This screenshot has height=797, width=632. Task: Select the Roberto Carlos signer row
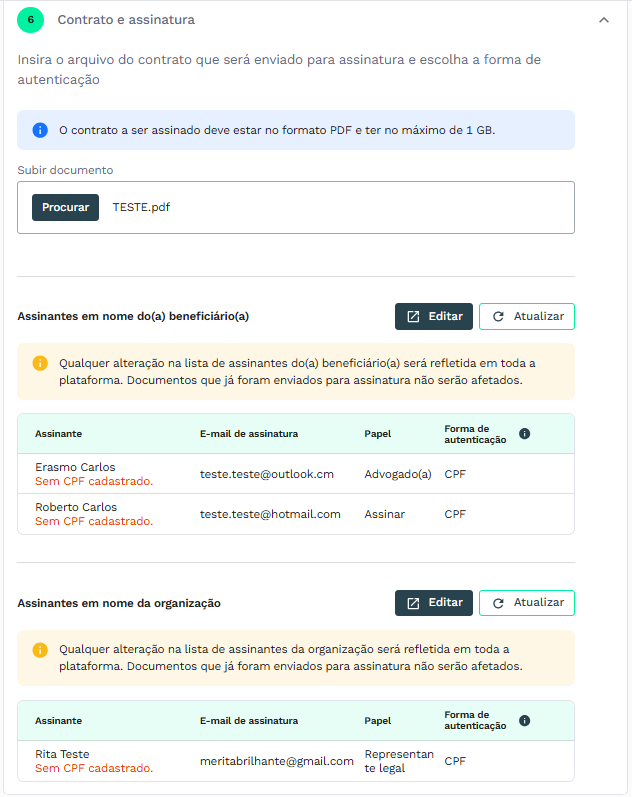pos(296,514)
